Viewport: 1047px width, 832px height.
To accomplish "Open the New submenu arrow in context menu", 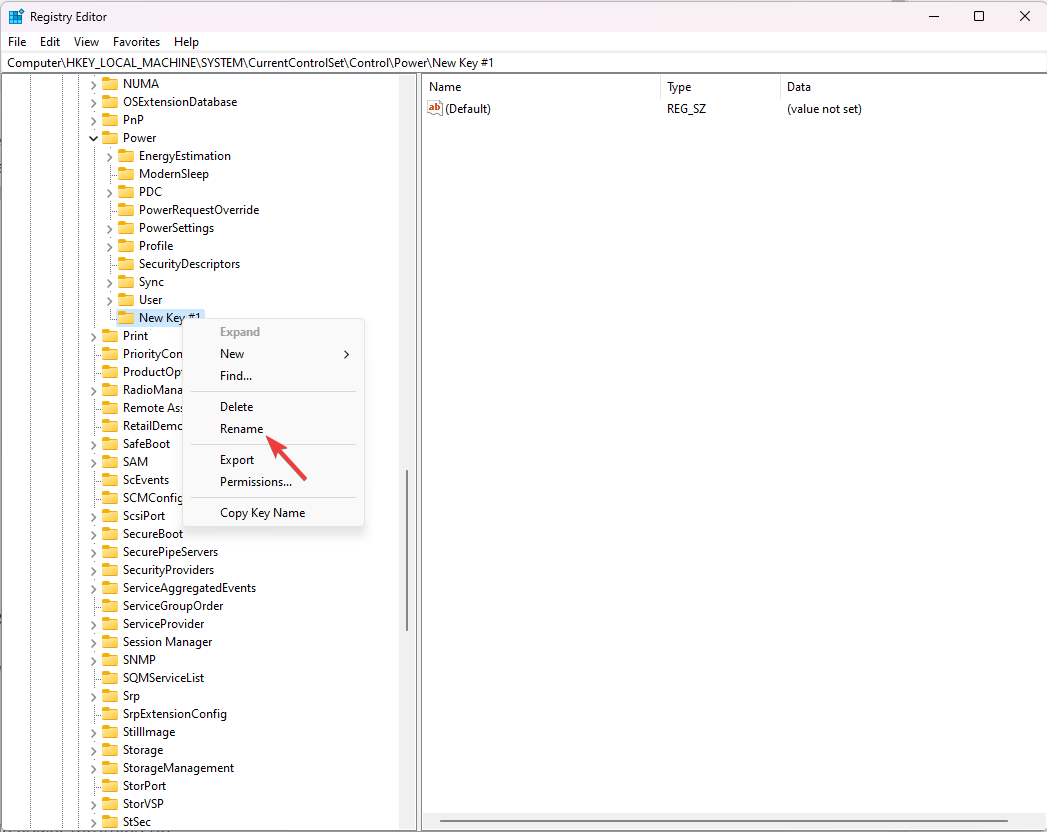I will pos(346,354).
